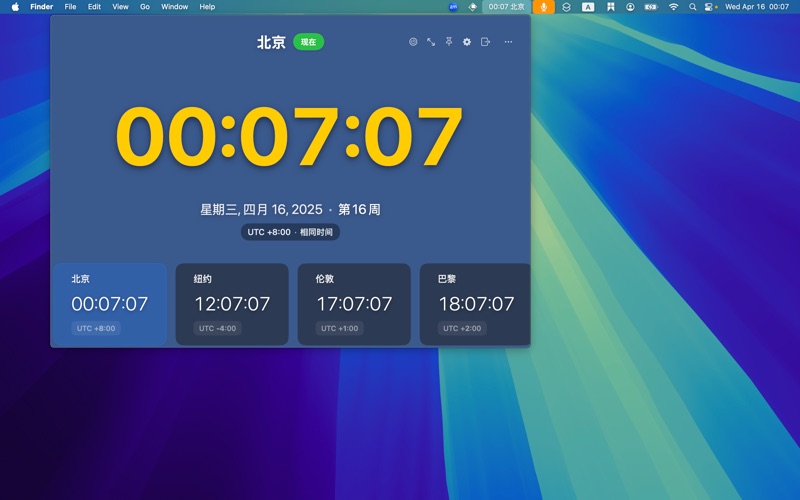
Task: Click the bookmark menu bar icon
Action: (610, 7)
